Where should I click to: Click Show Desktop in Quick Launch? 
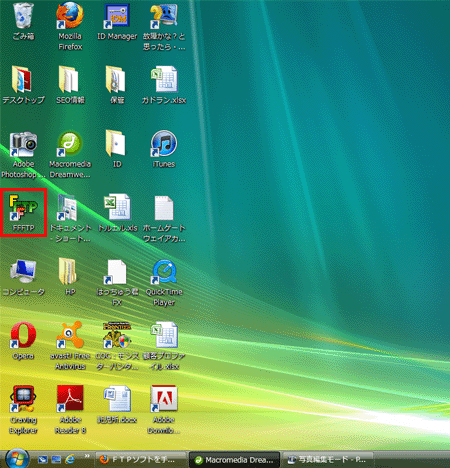click(42, 460)
